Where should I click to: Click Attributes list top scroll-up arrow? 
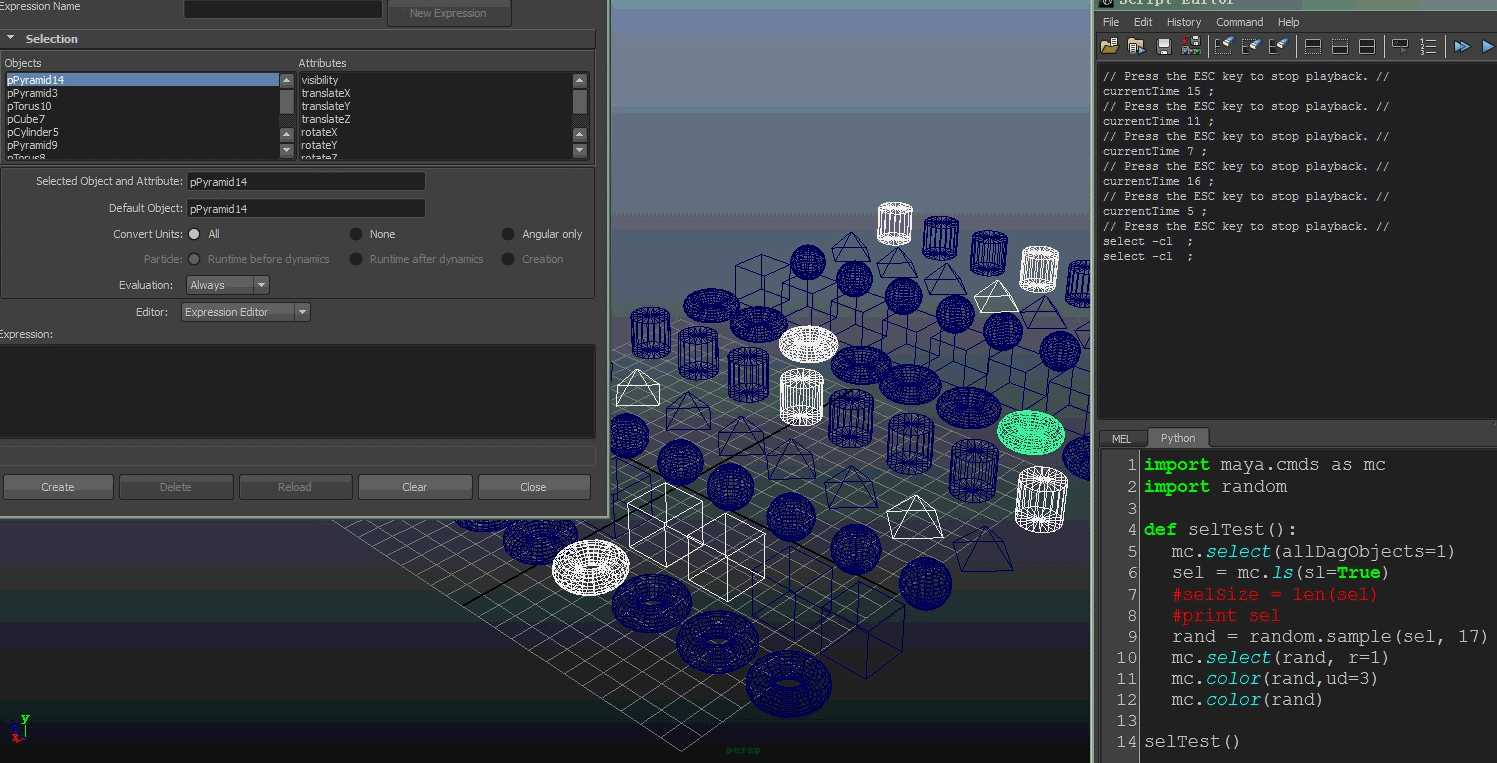(x=580, y=80)
